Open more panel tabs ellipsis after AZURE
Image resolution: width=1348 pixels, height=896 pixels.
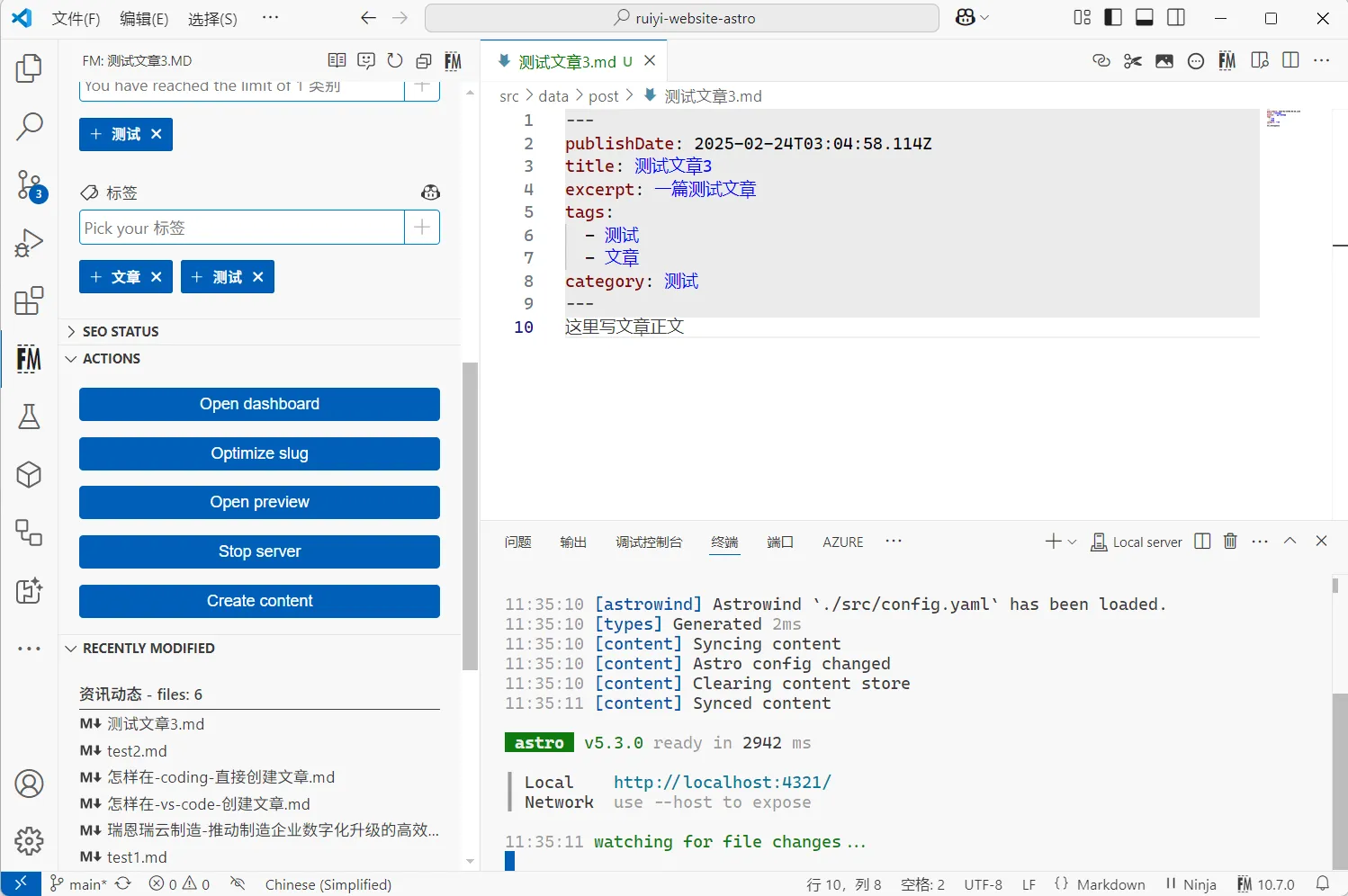tap(894, 541)
